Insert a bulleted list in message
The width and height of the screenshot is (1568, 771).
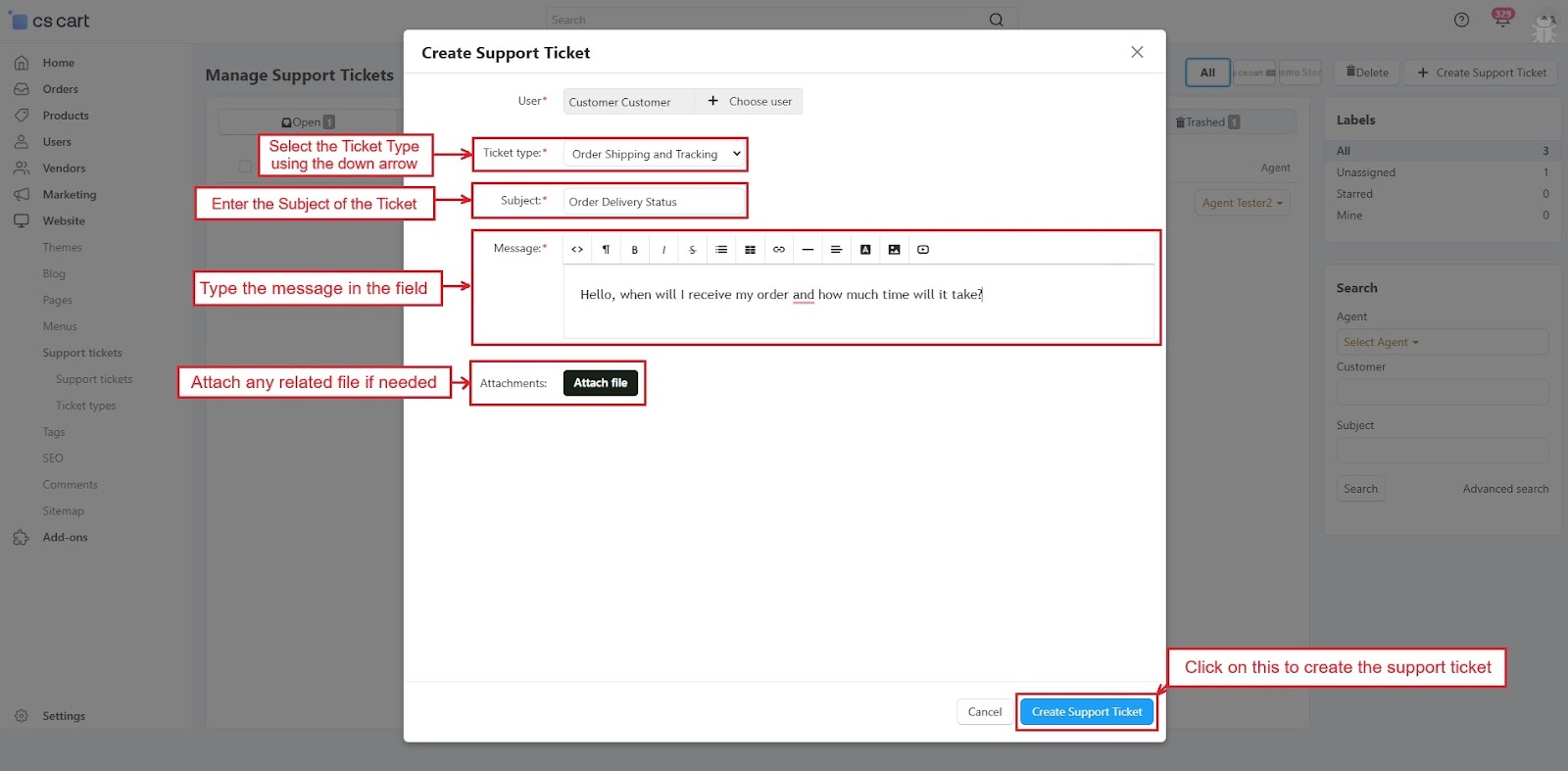(x=721, y=250)
